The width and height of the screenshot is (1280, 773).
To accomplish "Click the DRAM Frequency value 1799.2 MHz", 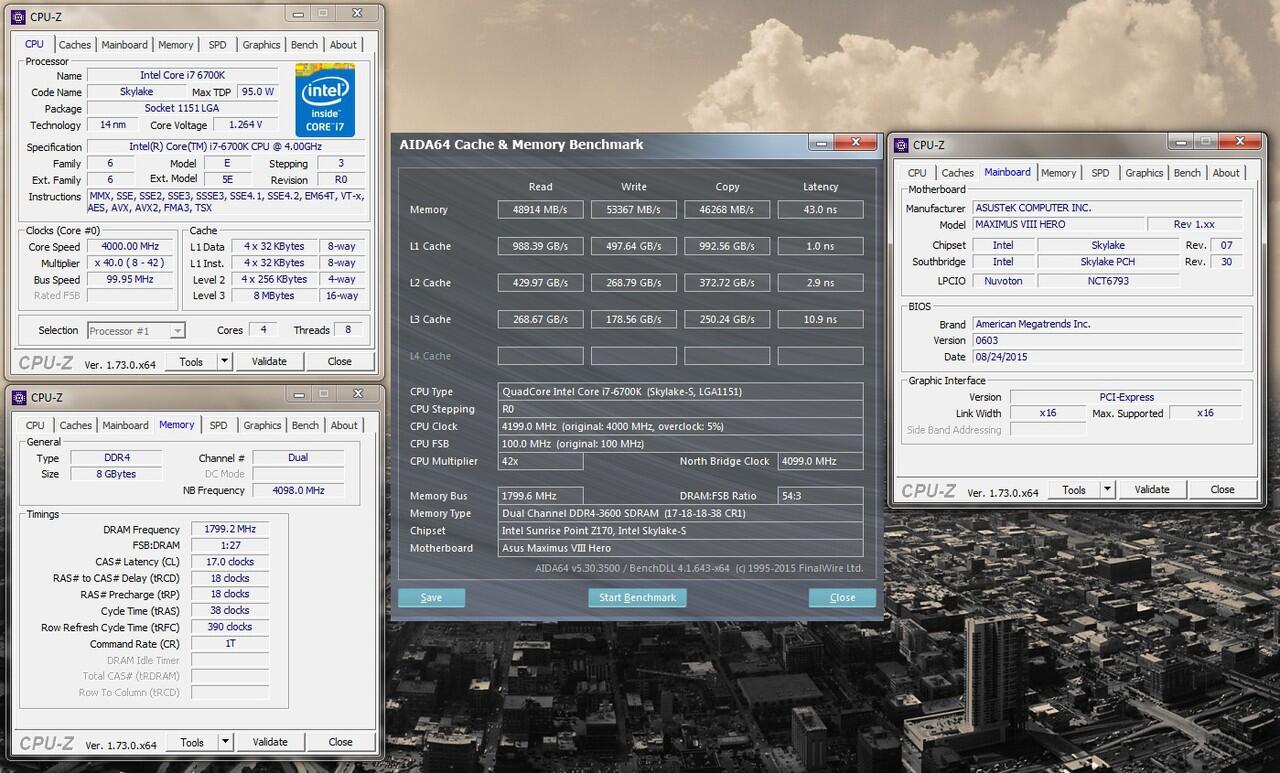I will (230, 530).
